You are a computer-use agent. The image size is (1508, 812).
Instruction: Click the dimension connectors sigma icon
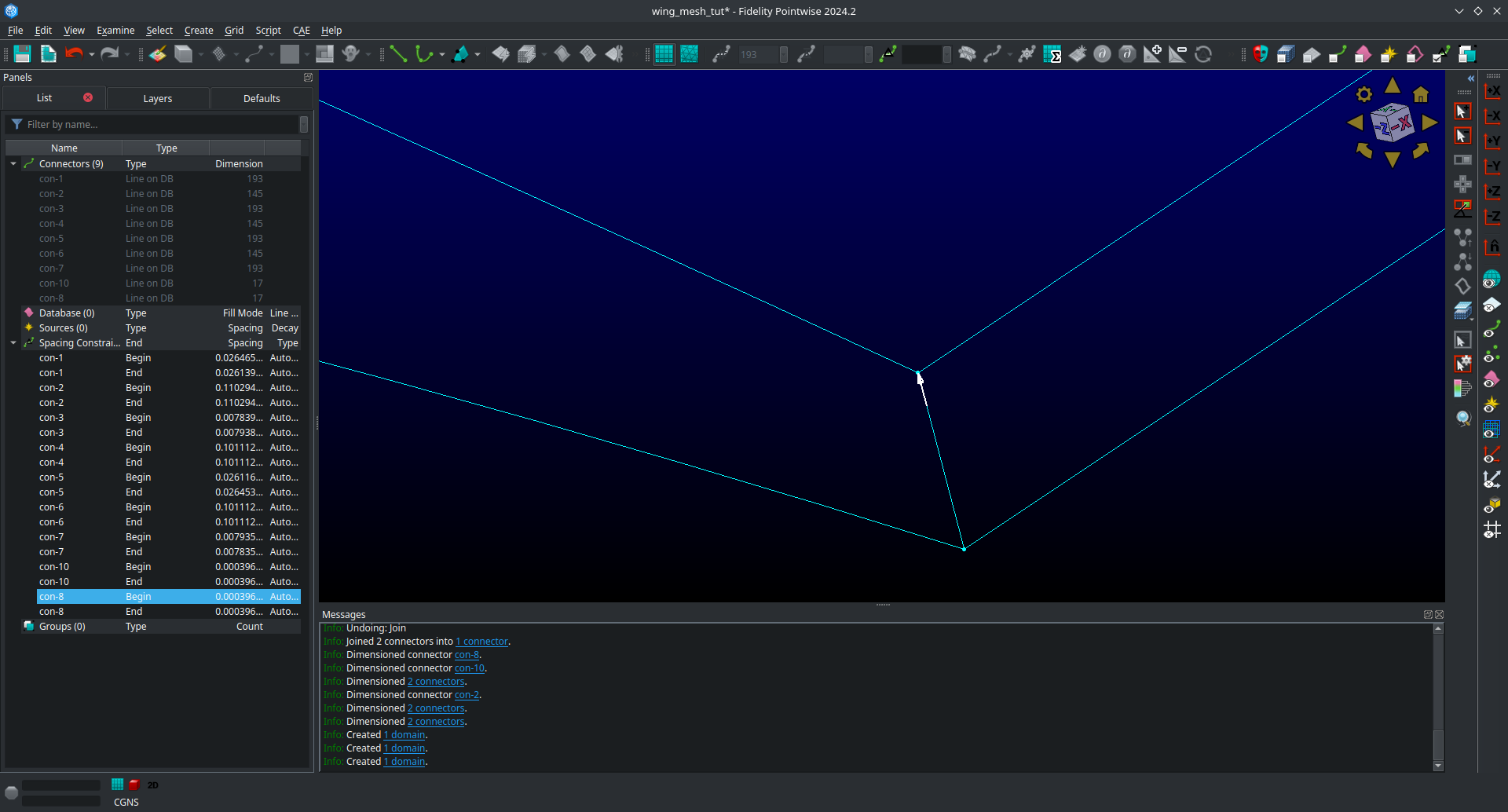[x=1054, y=54]
